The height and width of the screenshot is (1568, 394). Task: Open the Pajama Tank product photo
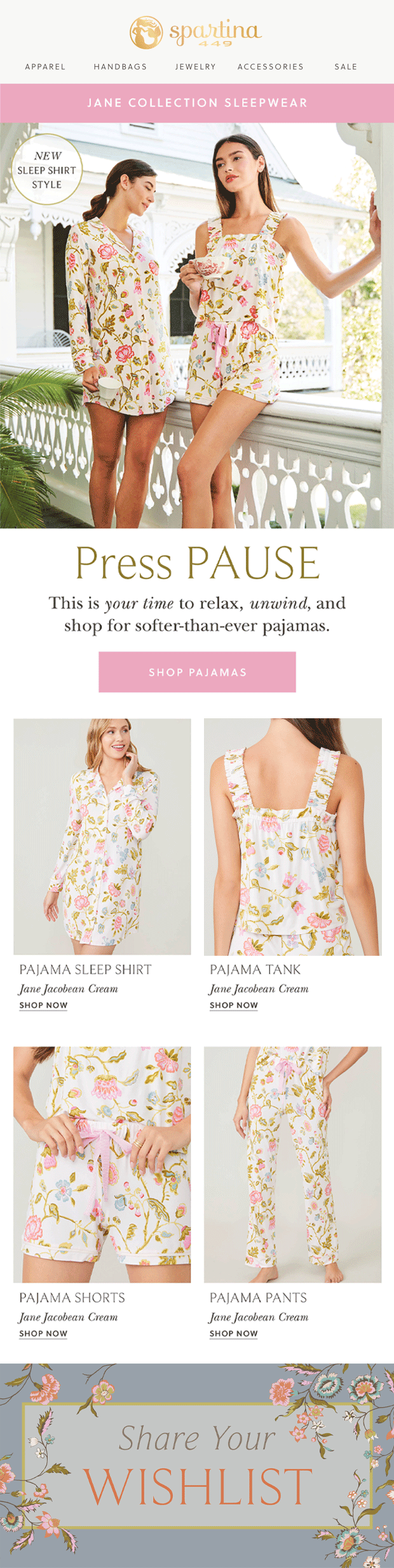(x=293, y=836)
